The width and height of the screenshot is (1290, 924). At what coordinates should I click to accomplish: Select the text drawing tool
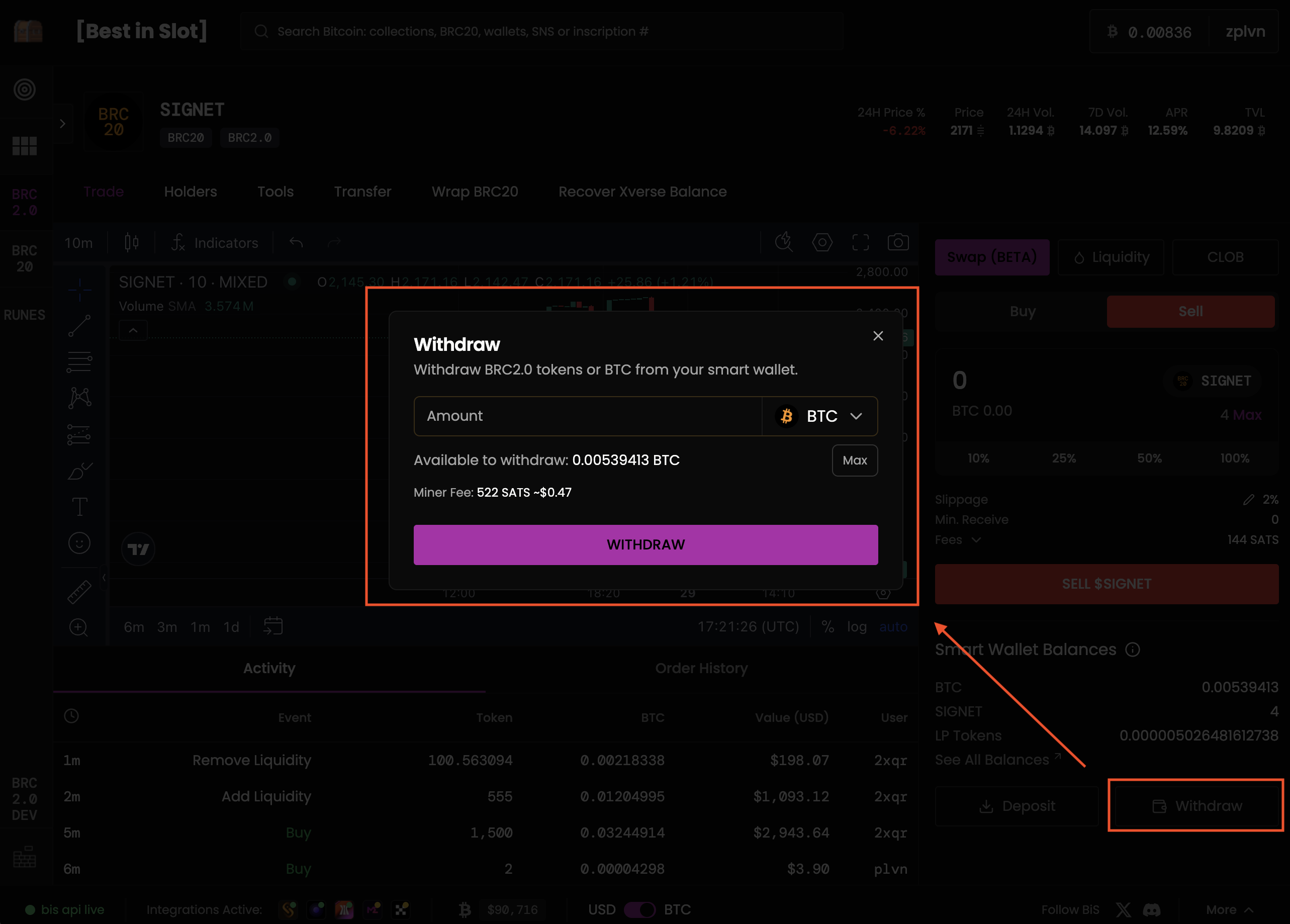(79, 506)
